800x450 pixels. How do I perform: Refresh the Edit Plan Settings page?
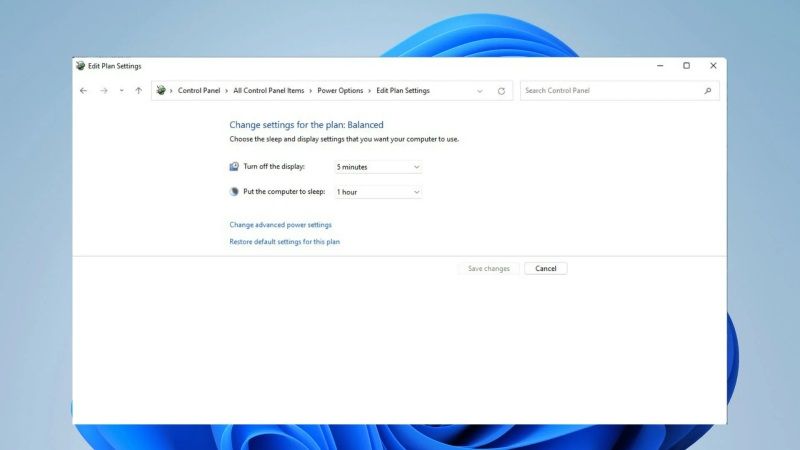[x=501, y=91]
